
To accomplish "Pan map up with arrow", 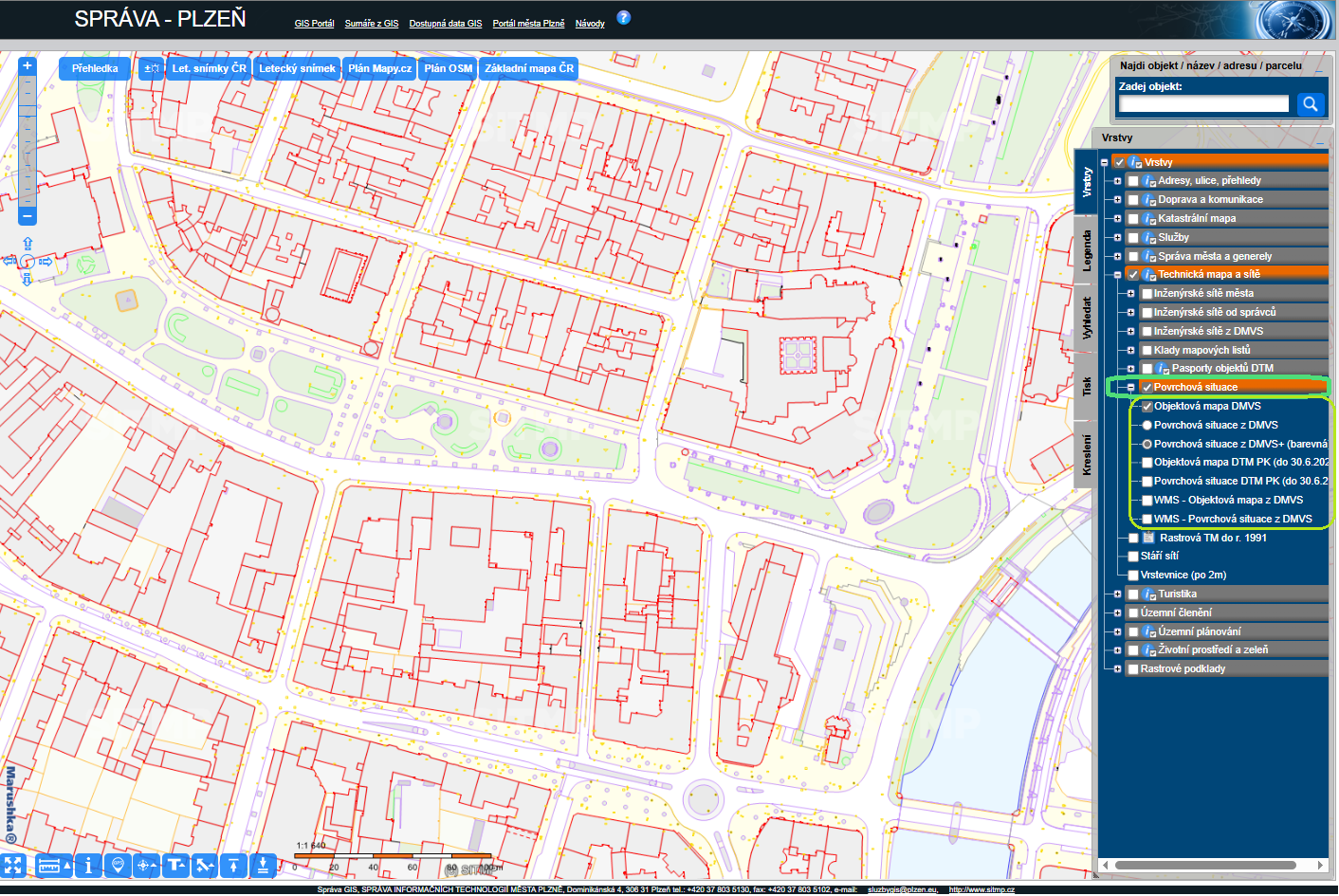I will (28, 244).
